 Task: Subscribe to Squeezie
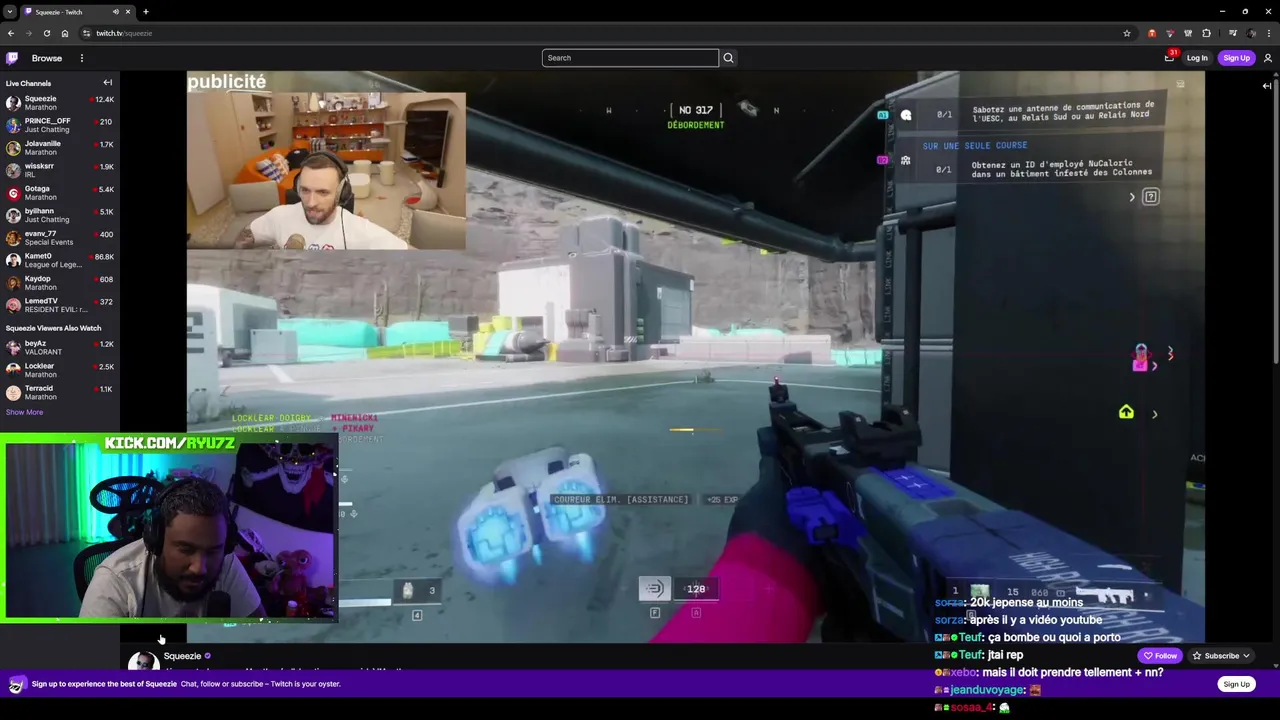[1220, 656]
